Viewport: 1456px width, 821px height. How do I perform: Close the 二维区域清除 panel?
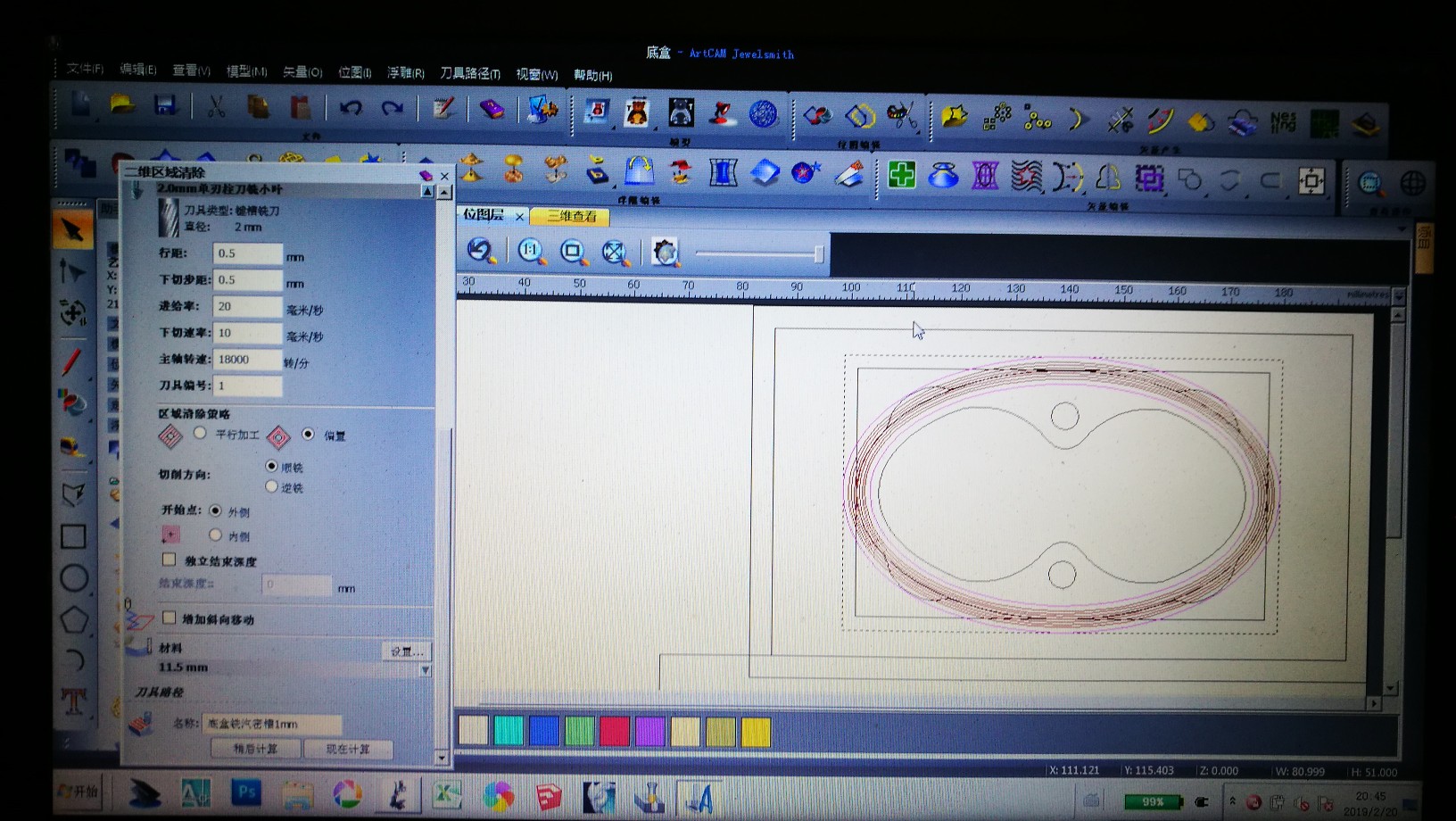[x=444, y=176]
